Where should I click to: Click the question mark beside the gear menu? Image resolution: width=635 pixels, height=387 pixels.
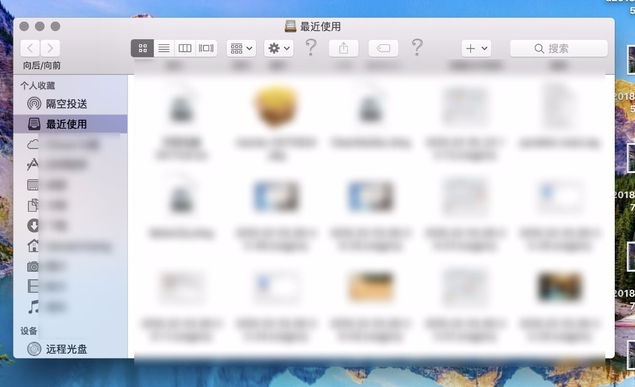311,48
